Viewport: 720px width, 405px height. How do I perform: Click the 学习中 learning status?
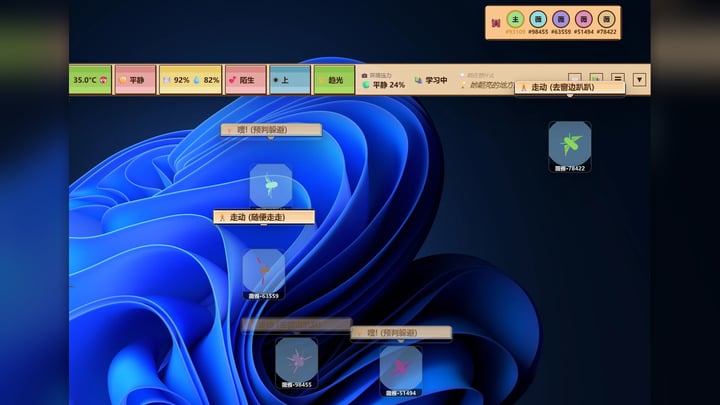(x=431, y=80)
